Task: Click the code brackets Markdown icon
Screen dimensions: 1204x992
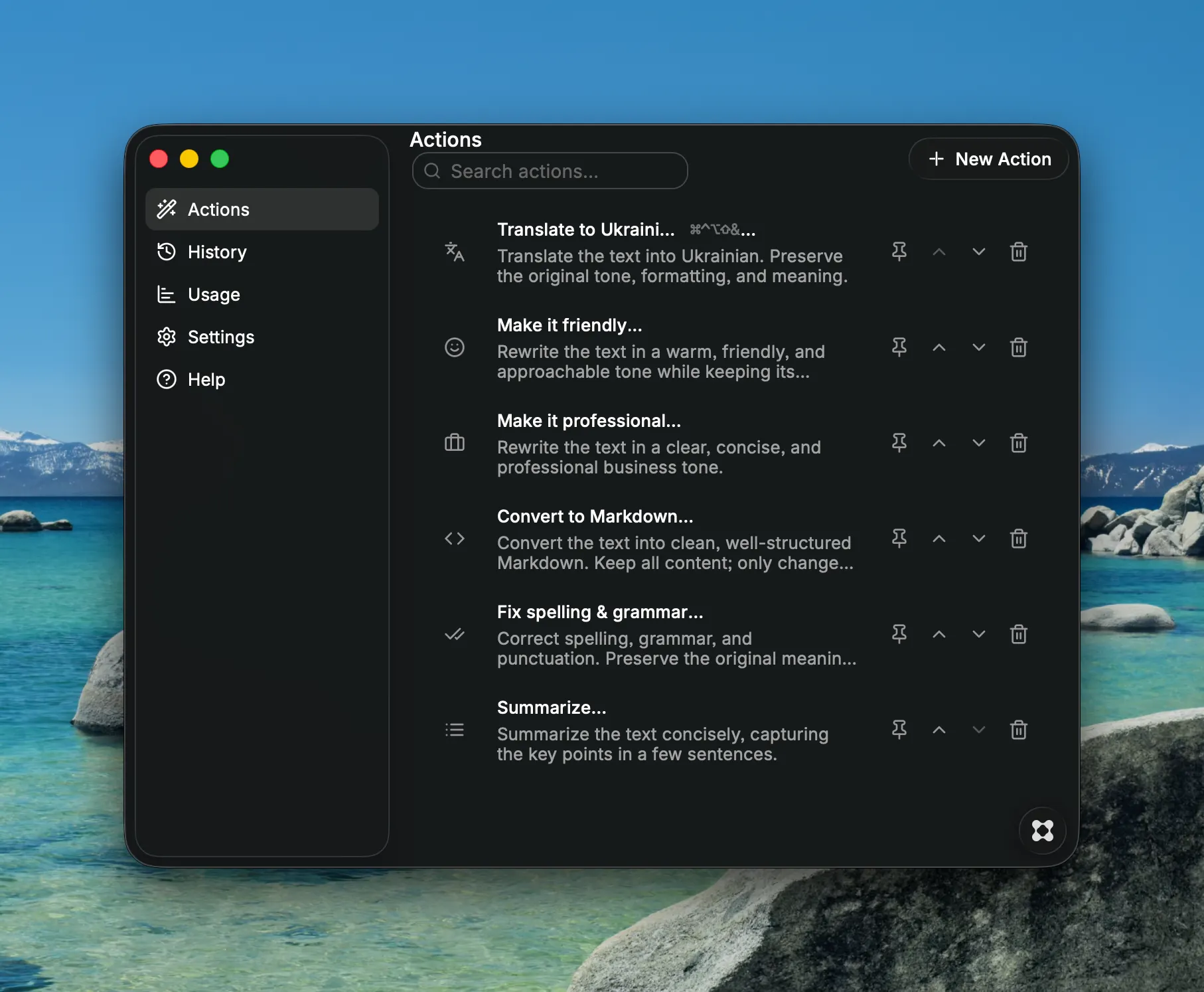Action: [455, 538]
